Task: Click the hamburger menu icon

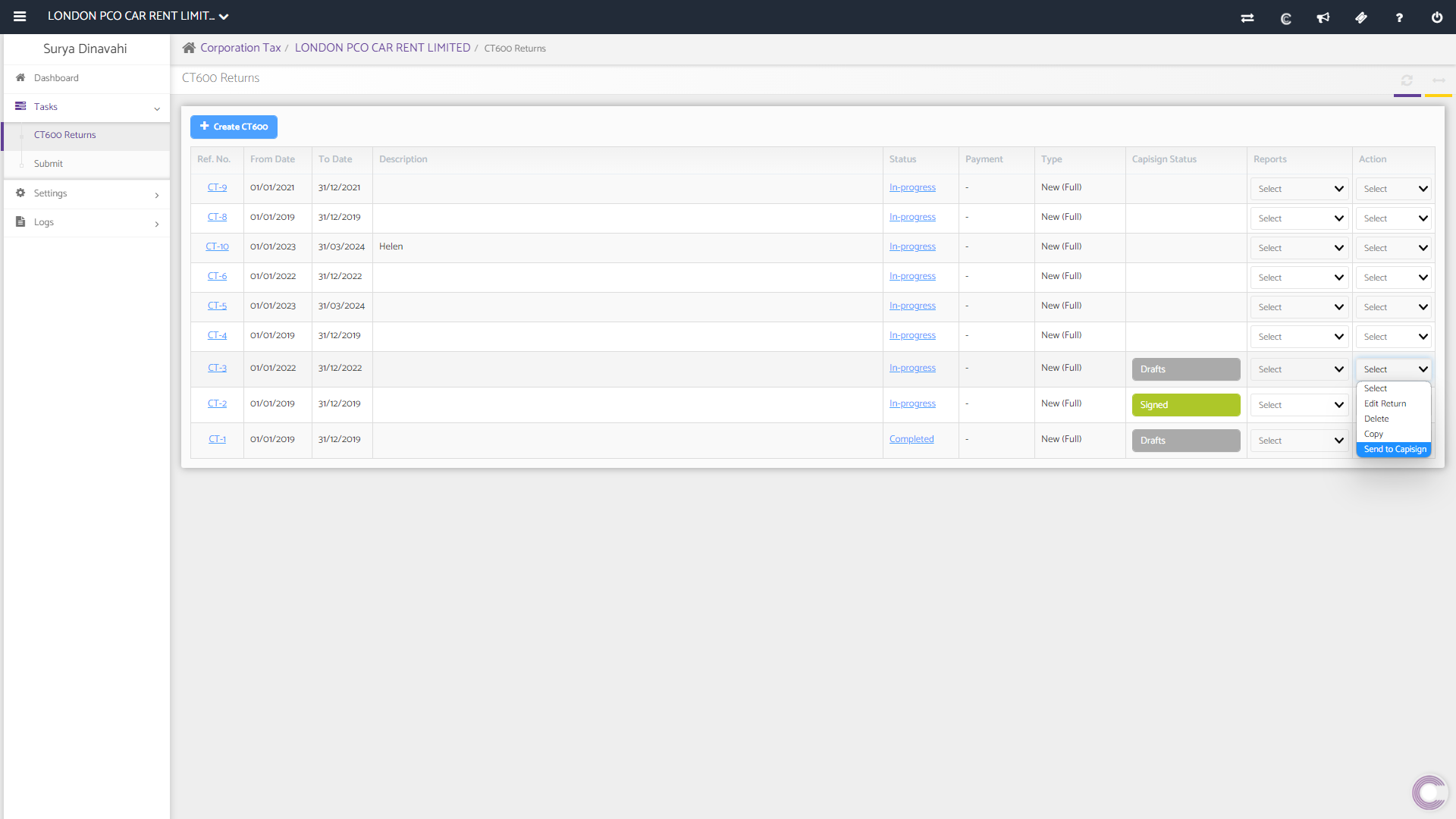Action: pos(20,16)
